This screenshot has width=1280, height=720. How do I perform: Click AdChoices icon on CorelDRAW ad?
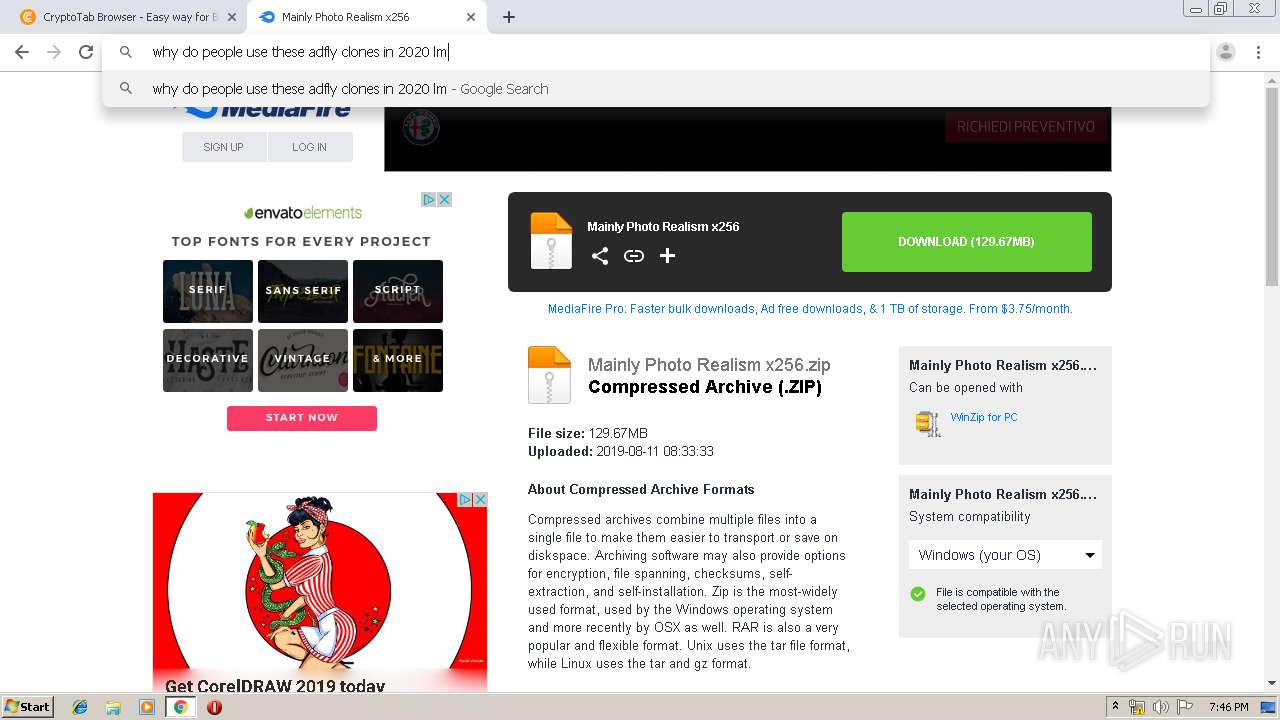click(465, 499)
